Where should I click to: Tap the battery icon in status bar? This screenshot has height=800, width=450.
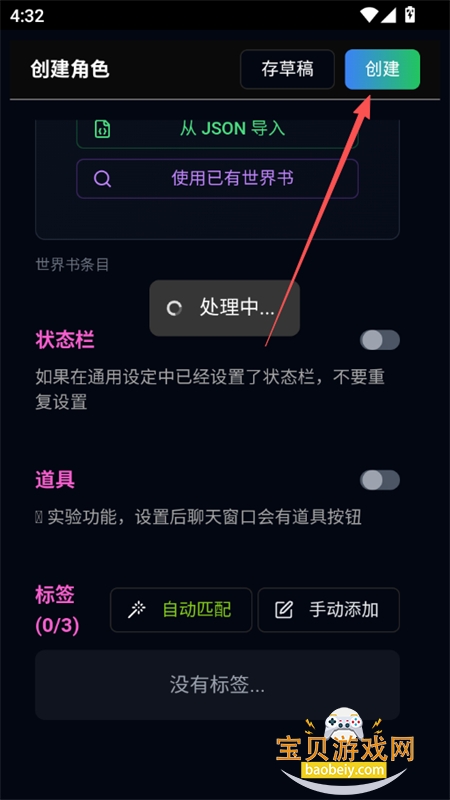click(409, 15)
